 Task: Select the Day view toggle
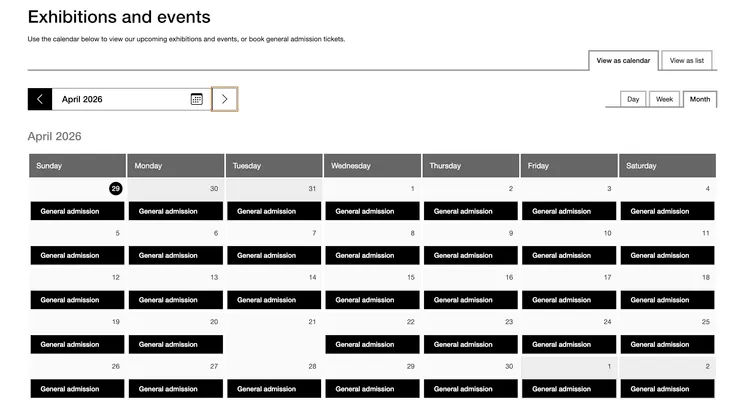[633, 99]
